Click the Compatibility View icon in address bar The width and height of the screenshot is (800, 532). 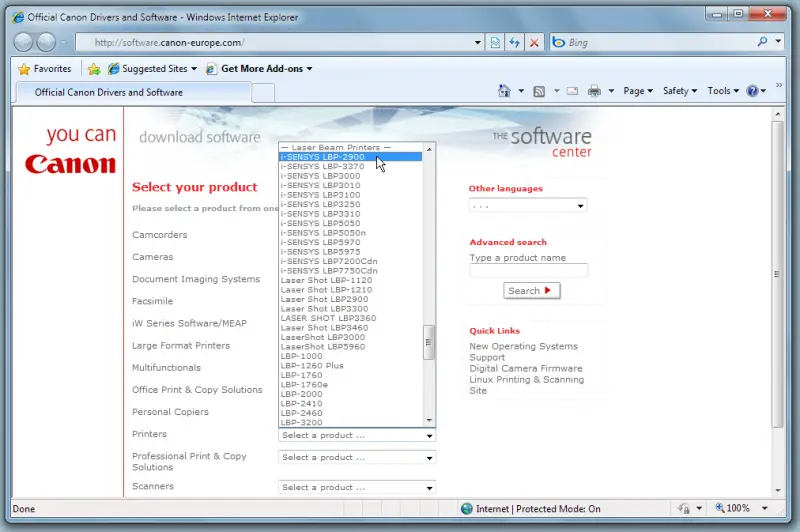495,43
